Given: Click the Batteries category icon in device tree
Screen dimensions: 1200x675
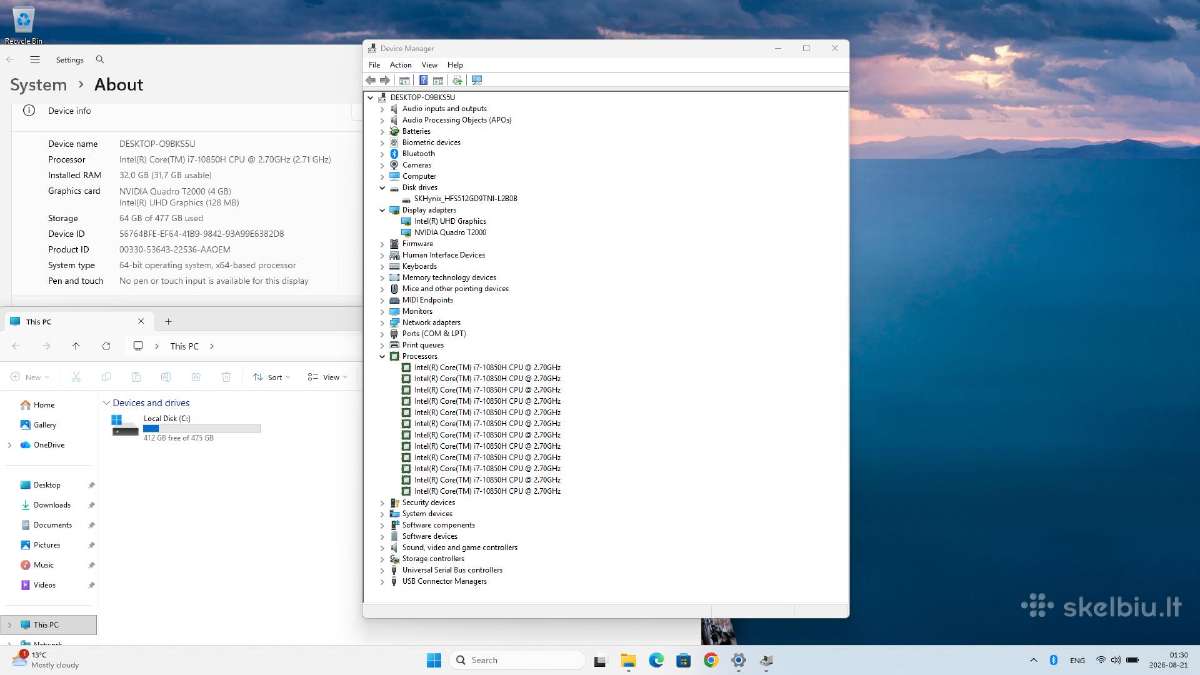Looking at the screenshot, I should point(394,131).
